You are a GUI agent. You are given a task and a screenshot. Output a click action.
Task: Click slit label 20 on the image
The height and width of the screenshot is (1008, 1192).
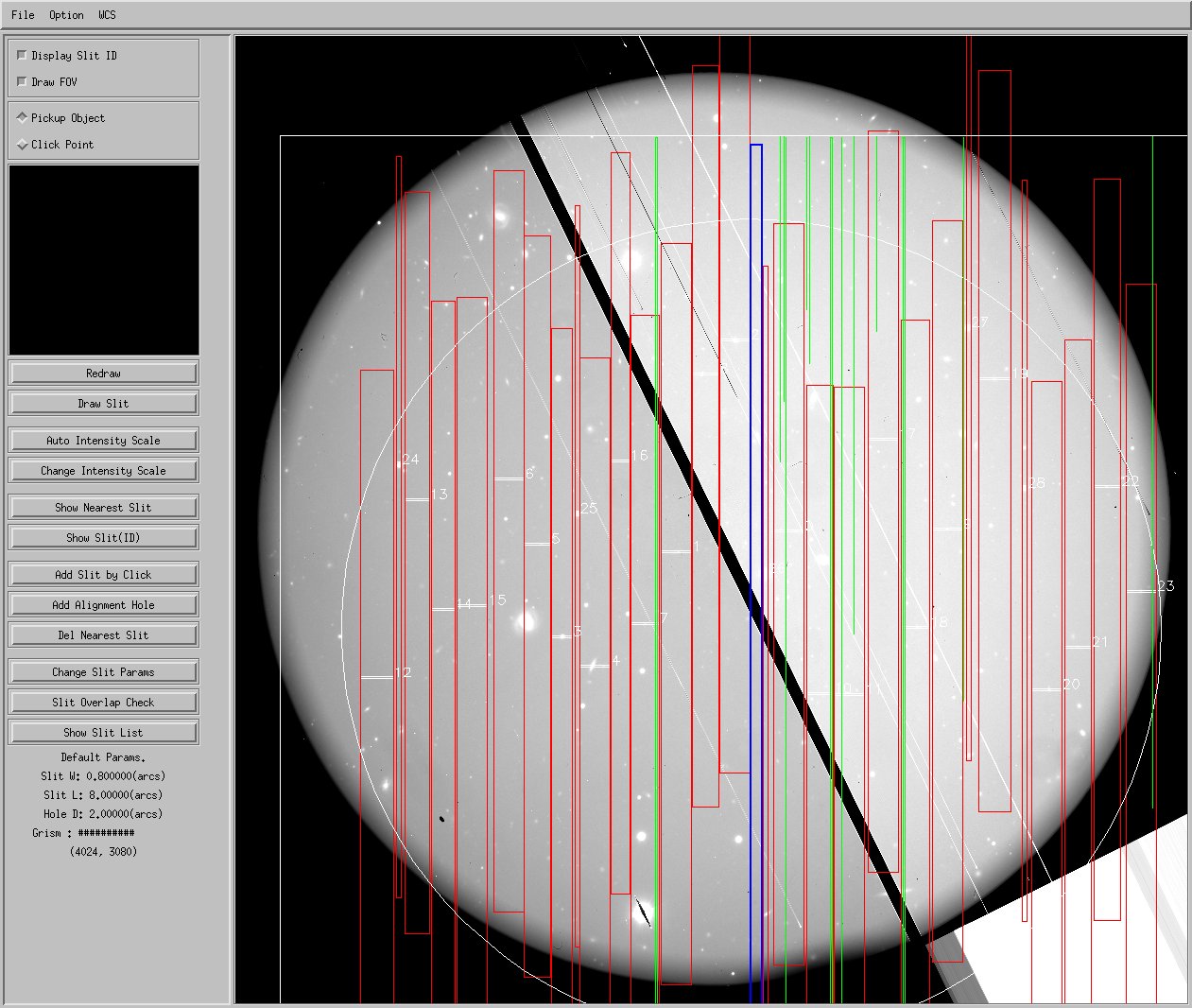point(1071,685)
